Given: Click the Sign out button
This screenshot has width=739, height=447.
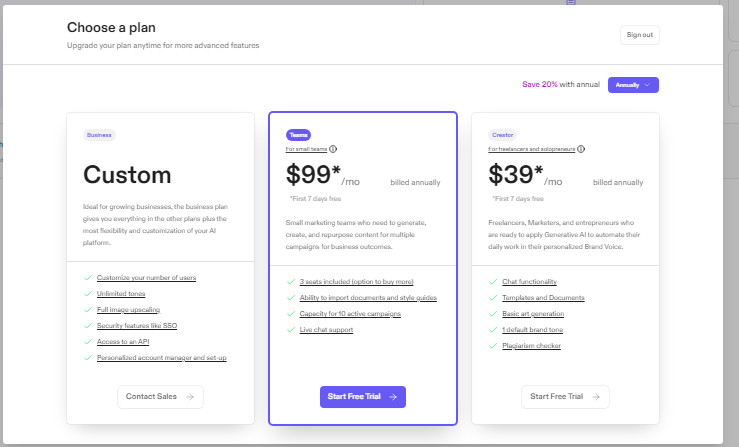Looking at the screenshot, I should [640, 35].
